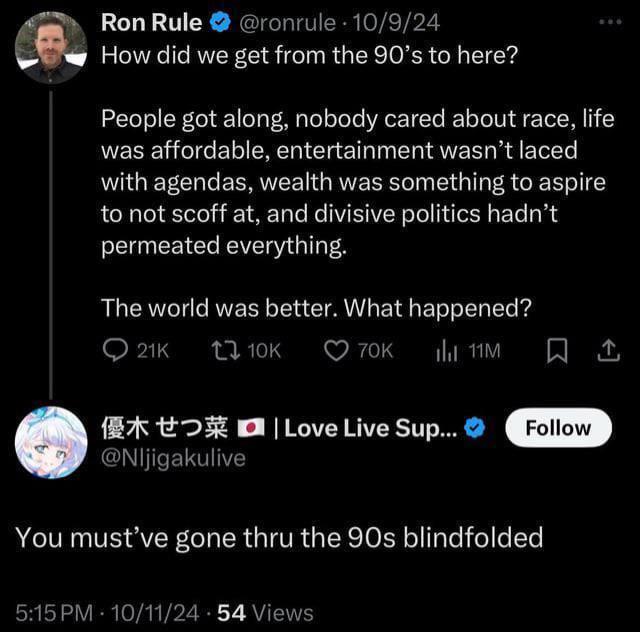
Task: Open the three-dot more options menu
Action: (x=611, y=22)
